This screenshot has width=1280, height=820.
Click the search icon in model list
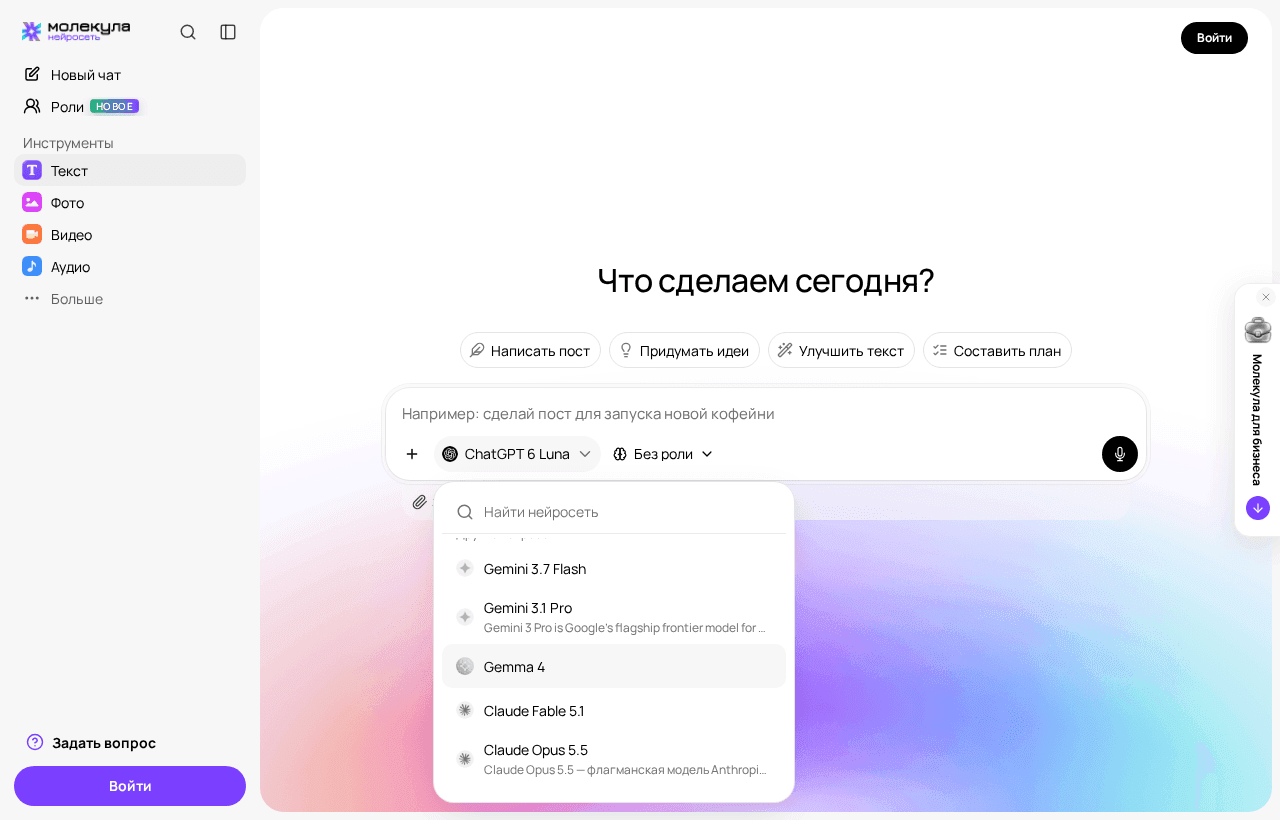pyautogui.click(x=465, y=512)
